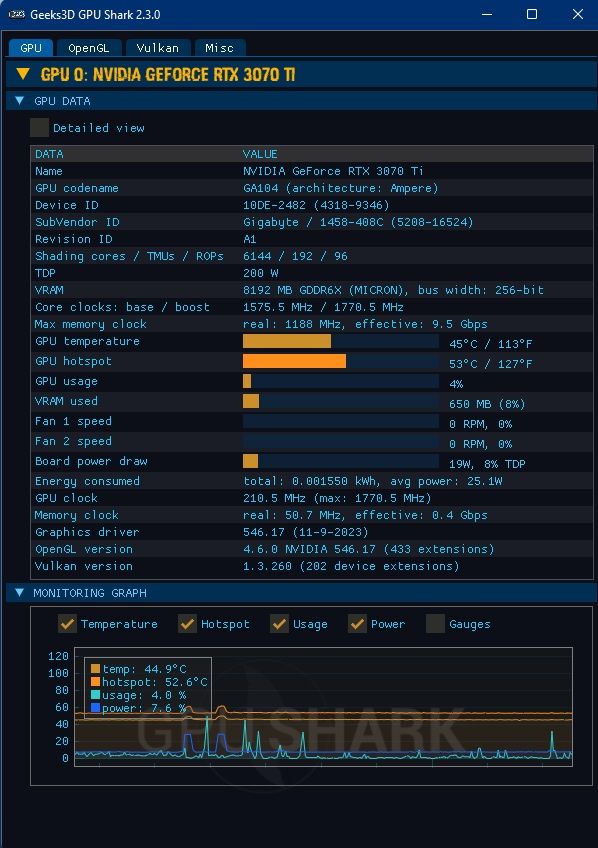
Task: Click the 'Shading cores / TMUs / ROPs' label
Action: click(x=129, y=256)
